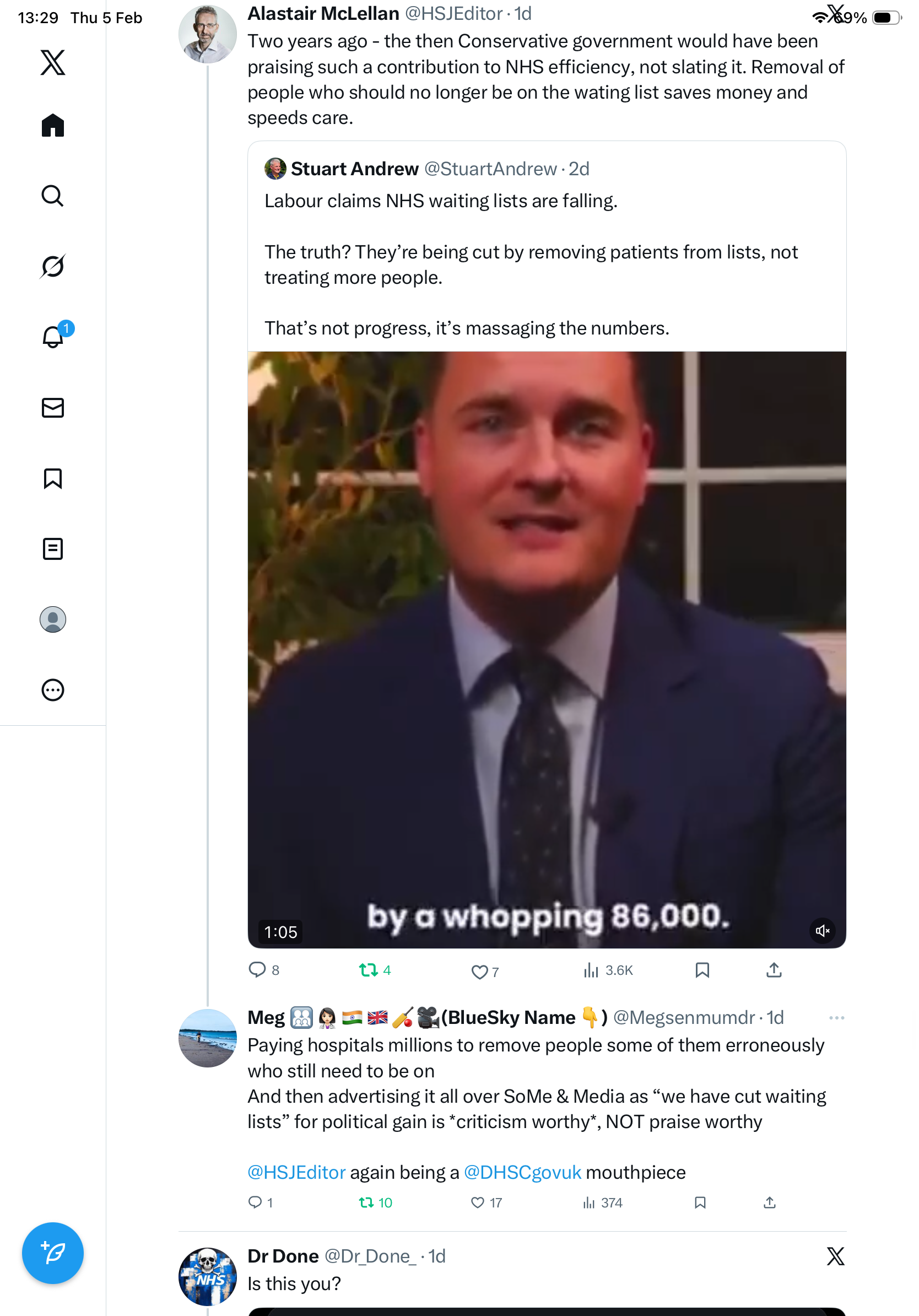Play the quoted Stuart Andrew video

pyautogui.click(x=547, y=649)
